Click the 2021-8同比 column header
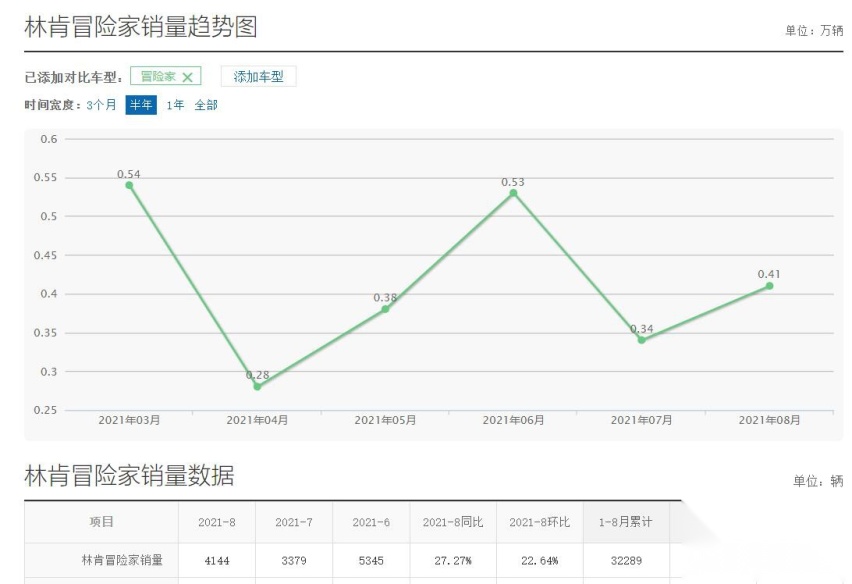 click(453, 522)
